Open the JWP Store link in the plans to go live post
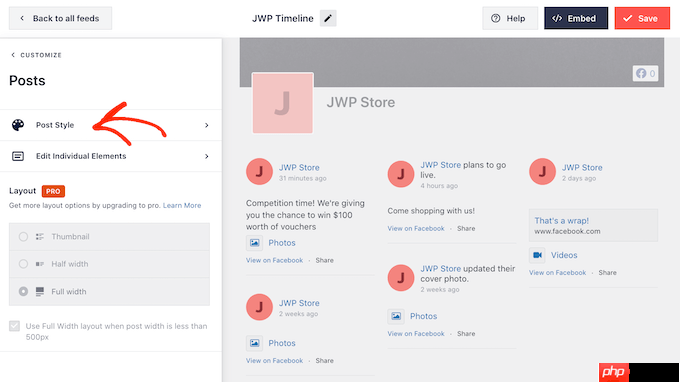This screenshot has height=382, width=680. coord(441,165)
